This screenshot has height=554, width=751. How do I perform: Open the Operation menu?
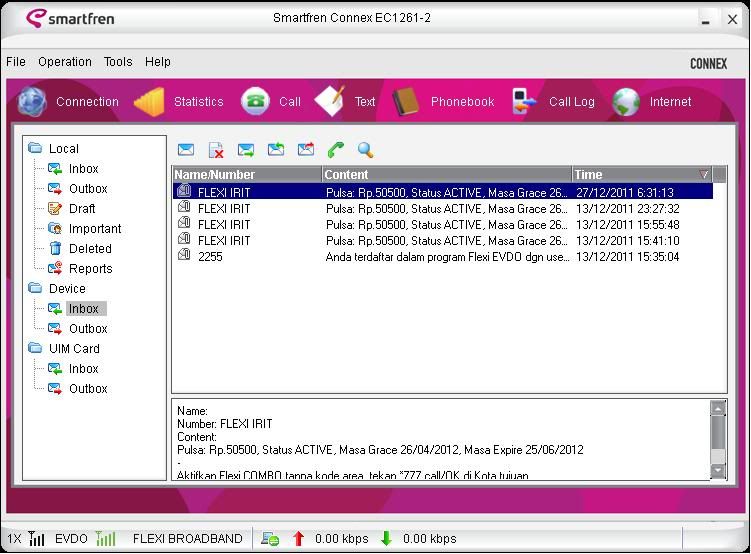[65, 62]
